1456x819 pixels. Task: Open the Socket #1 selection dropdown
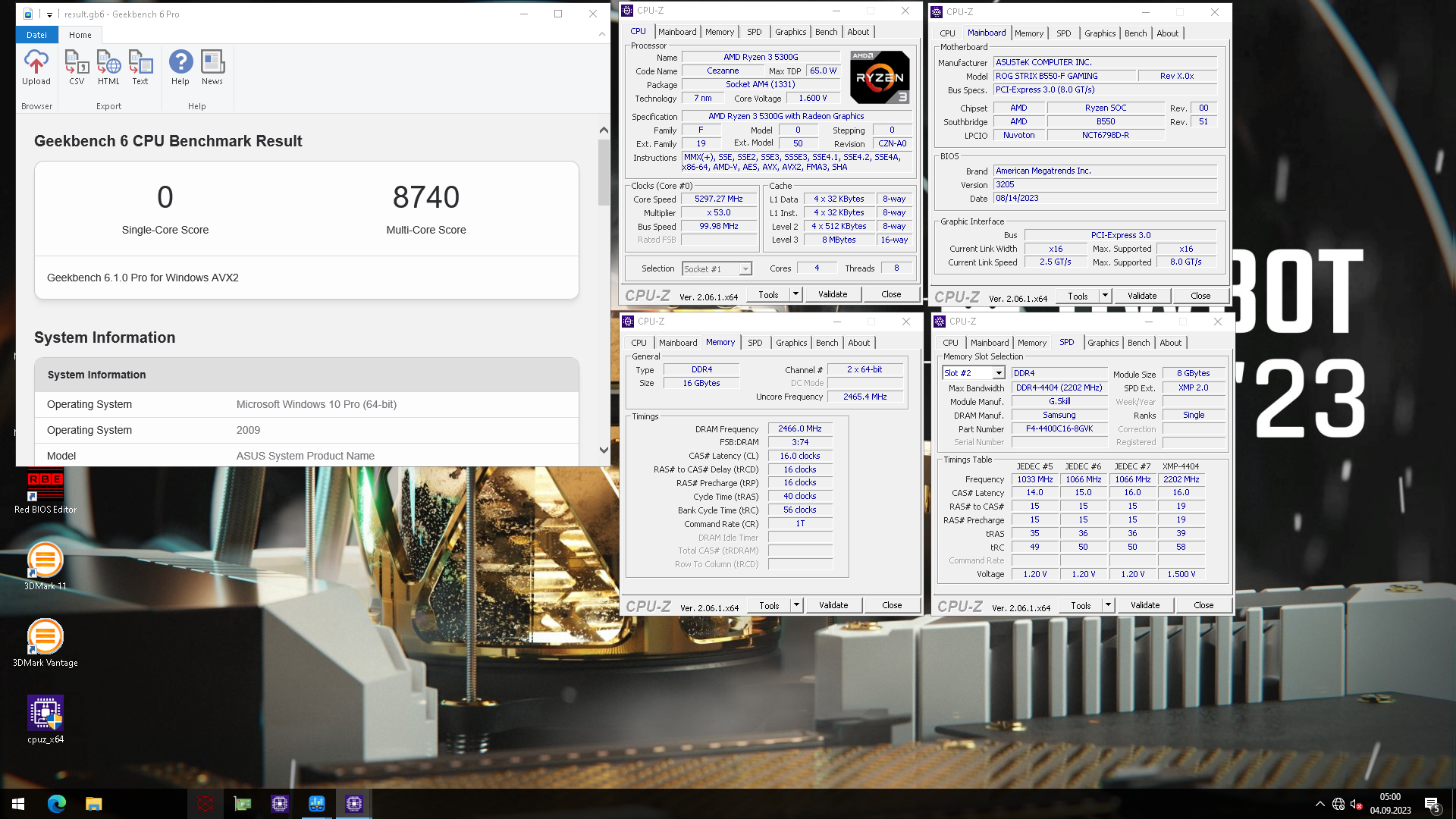pos(745,269)
